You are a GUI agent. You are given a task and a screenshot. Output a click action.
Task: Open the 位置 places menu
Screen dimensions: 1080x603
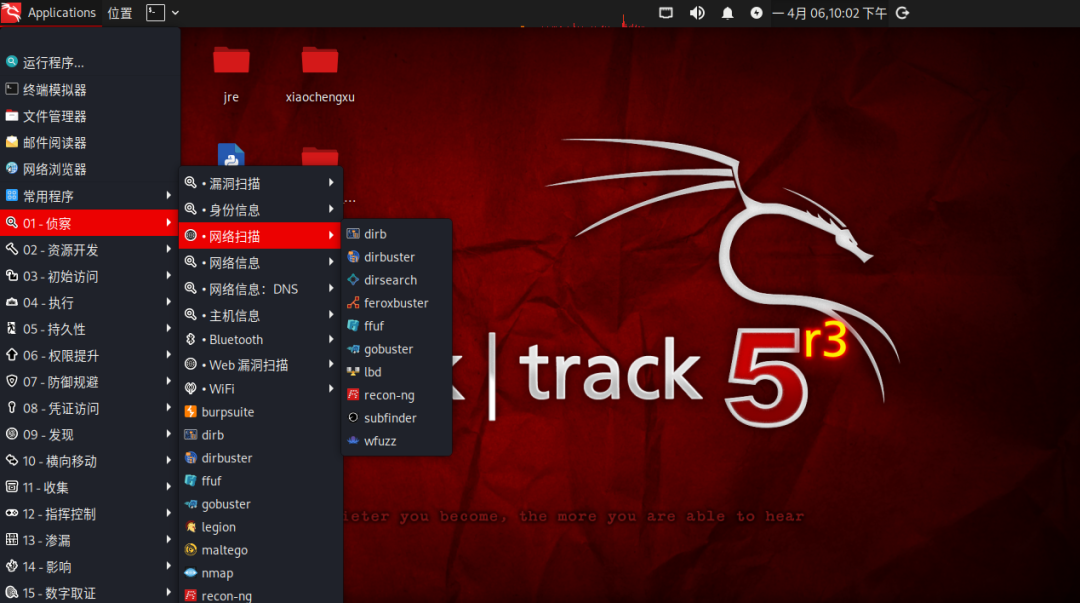coord(120,13)
